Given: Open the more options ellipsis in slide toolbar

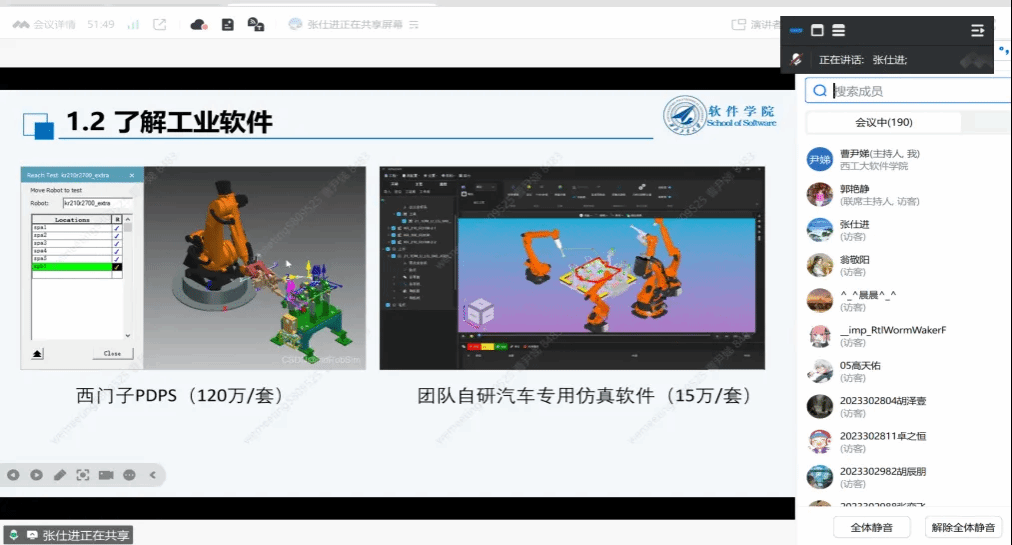Looking at the screenshot, I should (130, 475).
